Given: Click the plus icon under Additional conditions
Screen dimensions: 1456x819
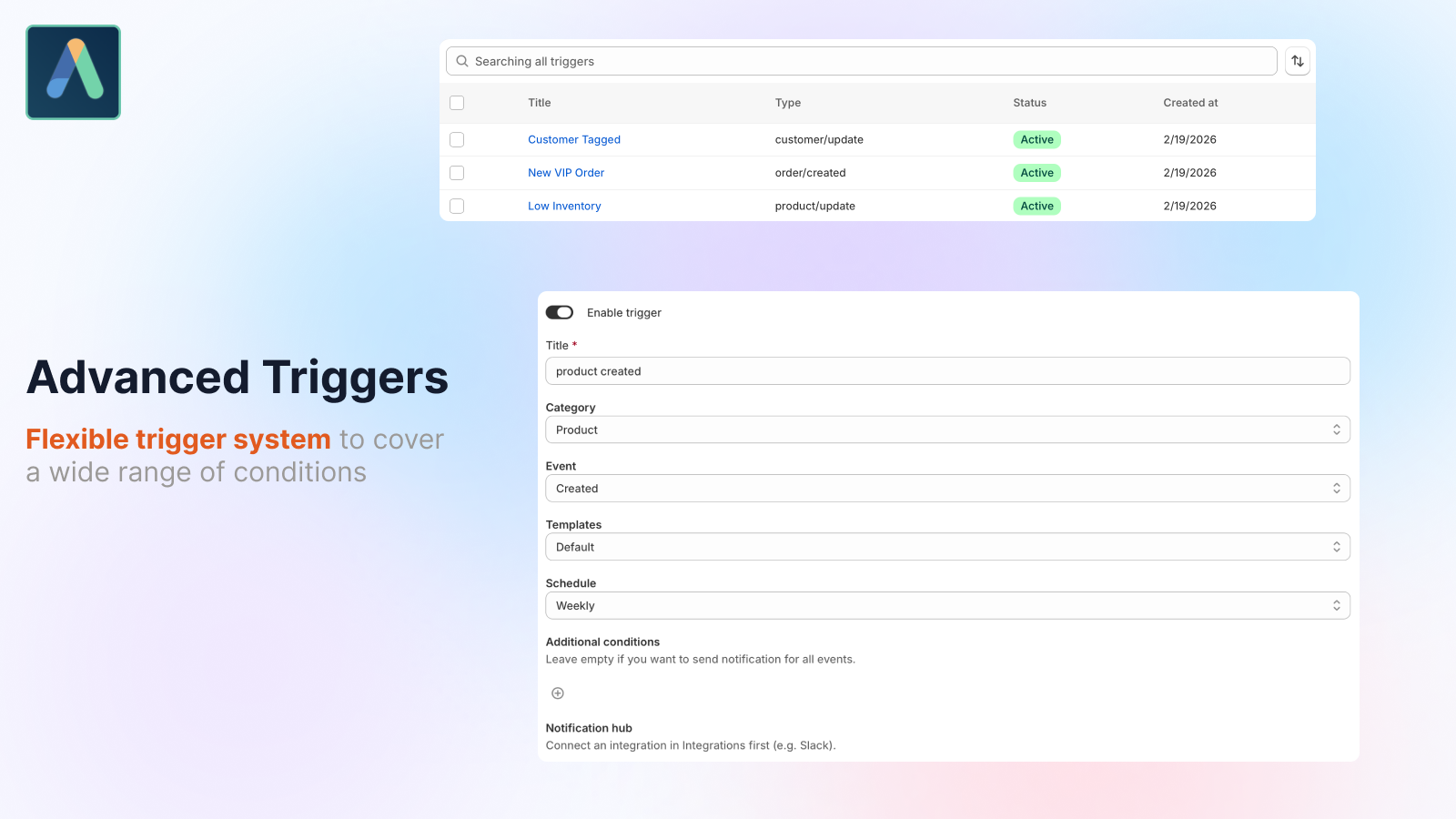Looking at the screenshot, I should (x=557, y=693).
